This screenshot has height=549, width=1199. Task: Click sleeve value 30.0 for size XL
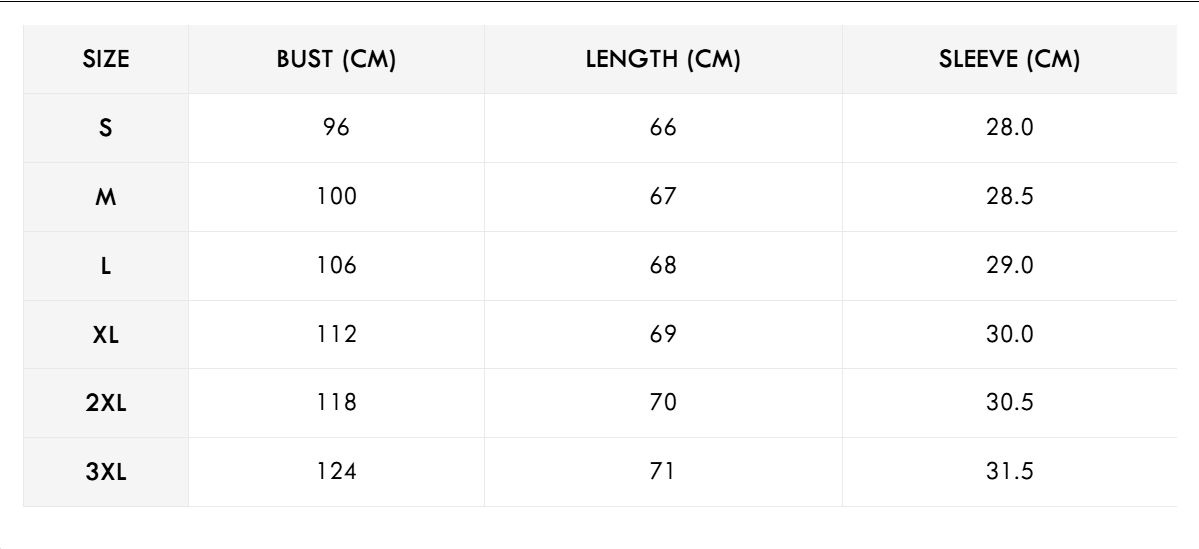tap(1010, 336)
